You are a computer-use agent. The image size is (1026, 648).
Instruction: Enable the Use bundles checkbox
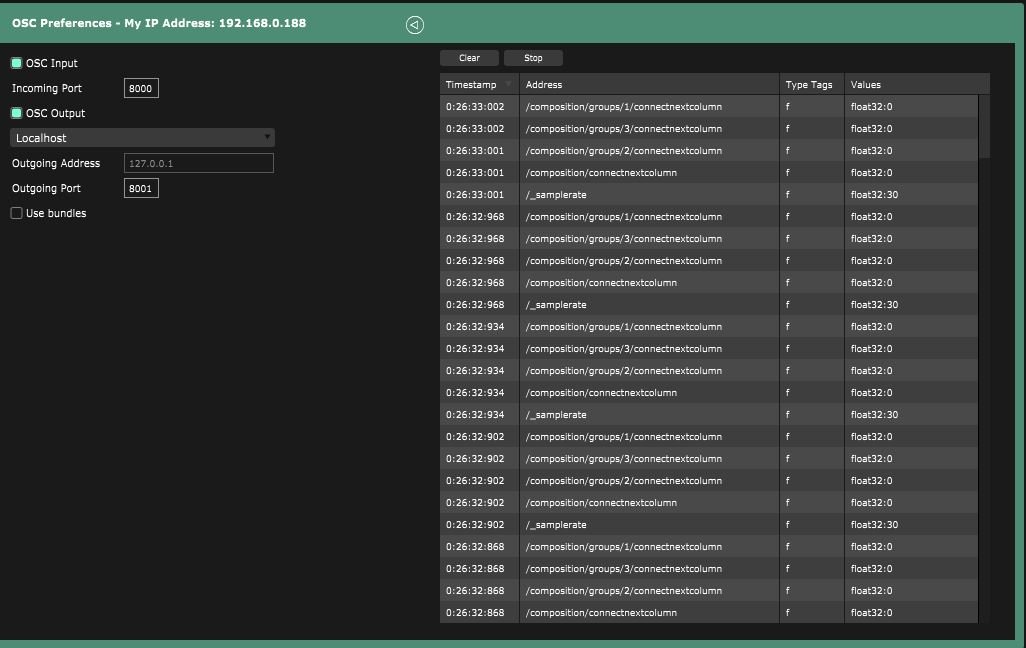[x=17, y=213]
